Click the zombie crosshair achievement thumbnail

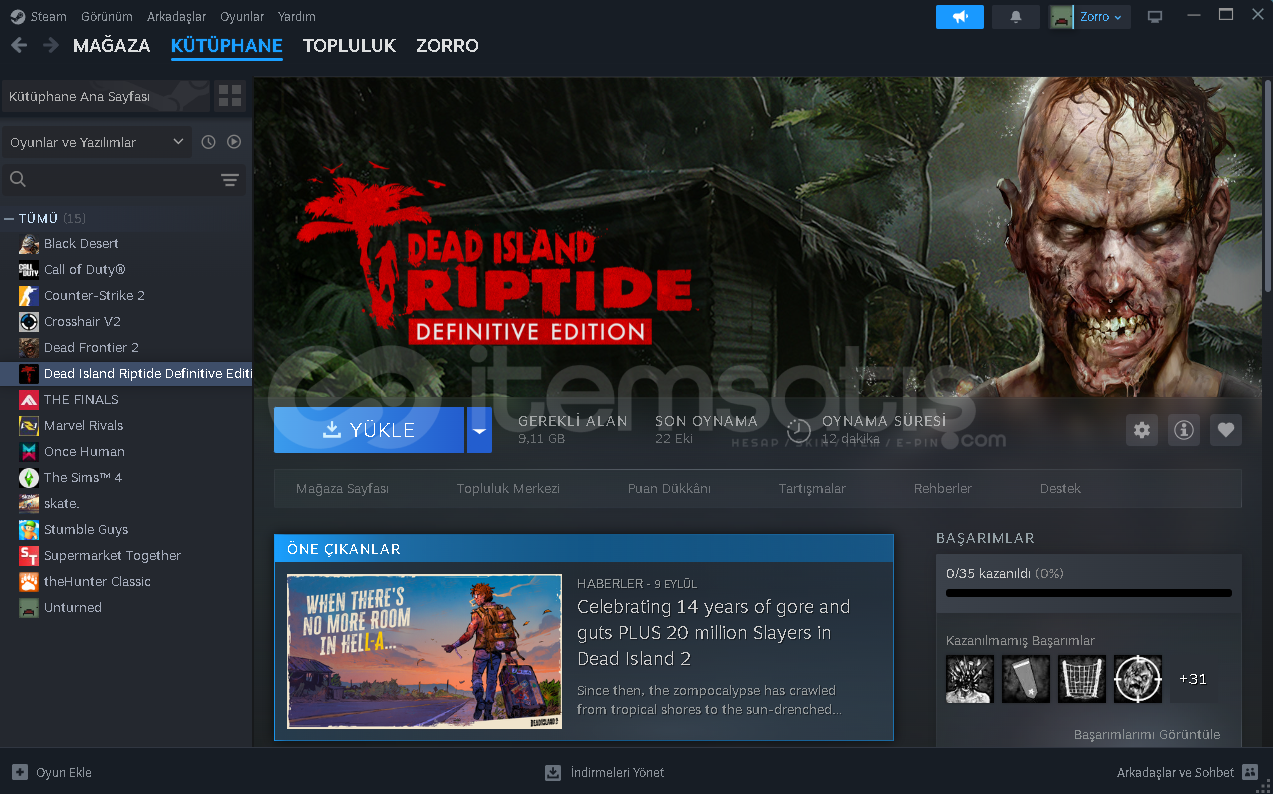pyautogui.click(x=1138, y=679)
